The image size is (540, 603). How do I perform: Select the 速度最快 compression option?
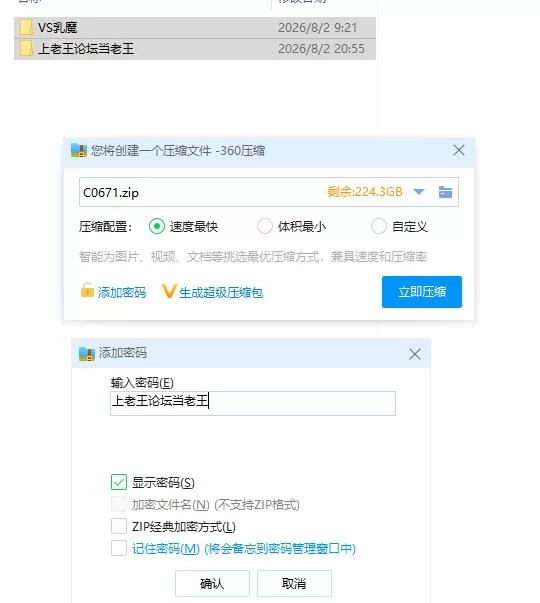point(157,226)
